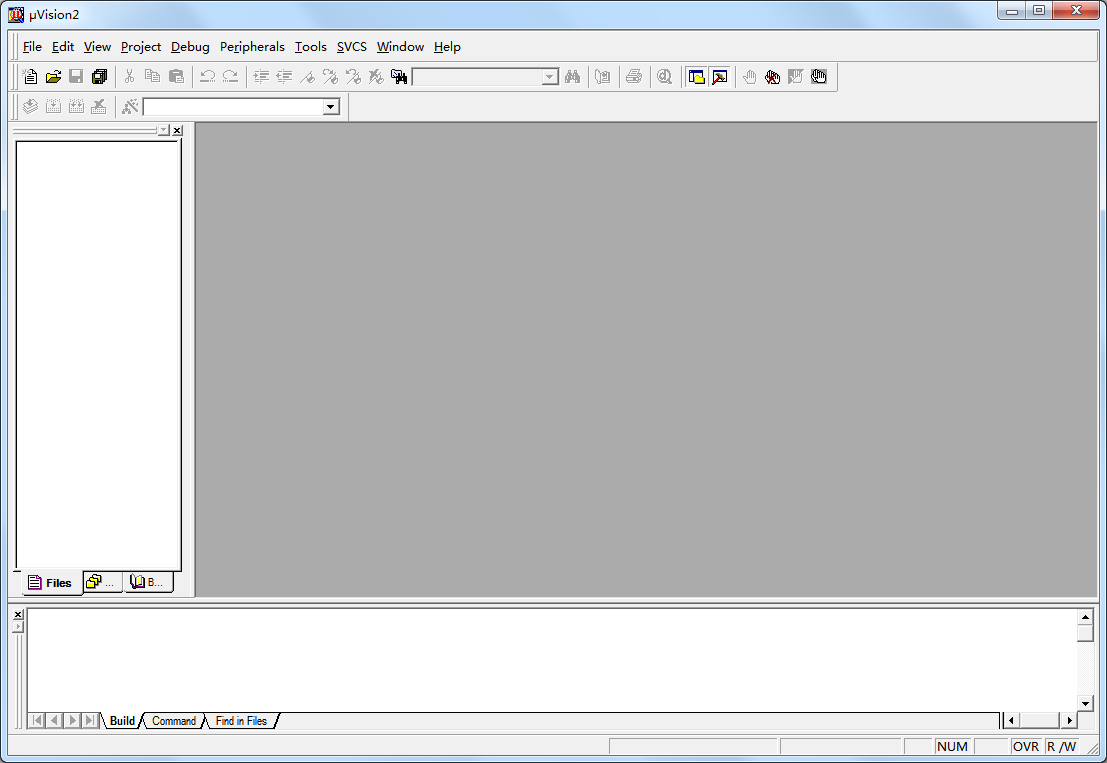Click the Undo arrow icon

pyautogui.click(x=207, y=77)
